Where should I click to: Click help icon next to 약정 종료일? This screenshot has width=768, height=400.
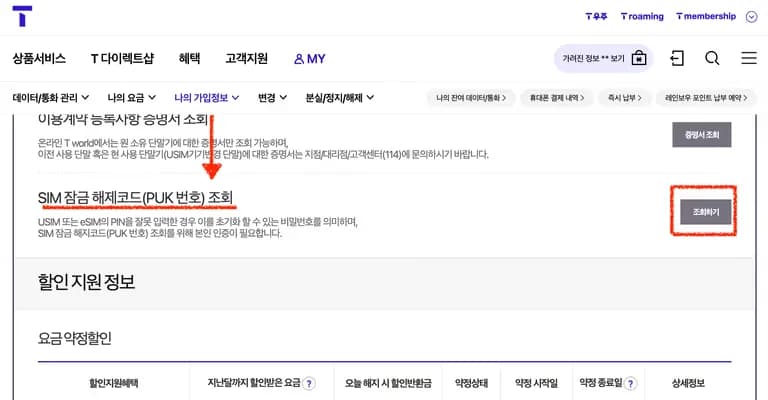[631, 383]
